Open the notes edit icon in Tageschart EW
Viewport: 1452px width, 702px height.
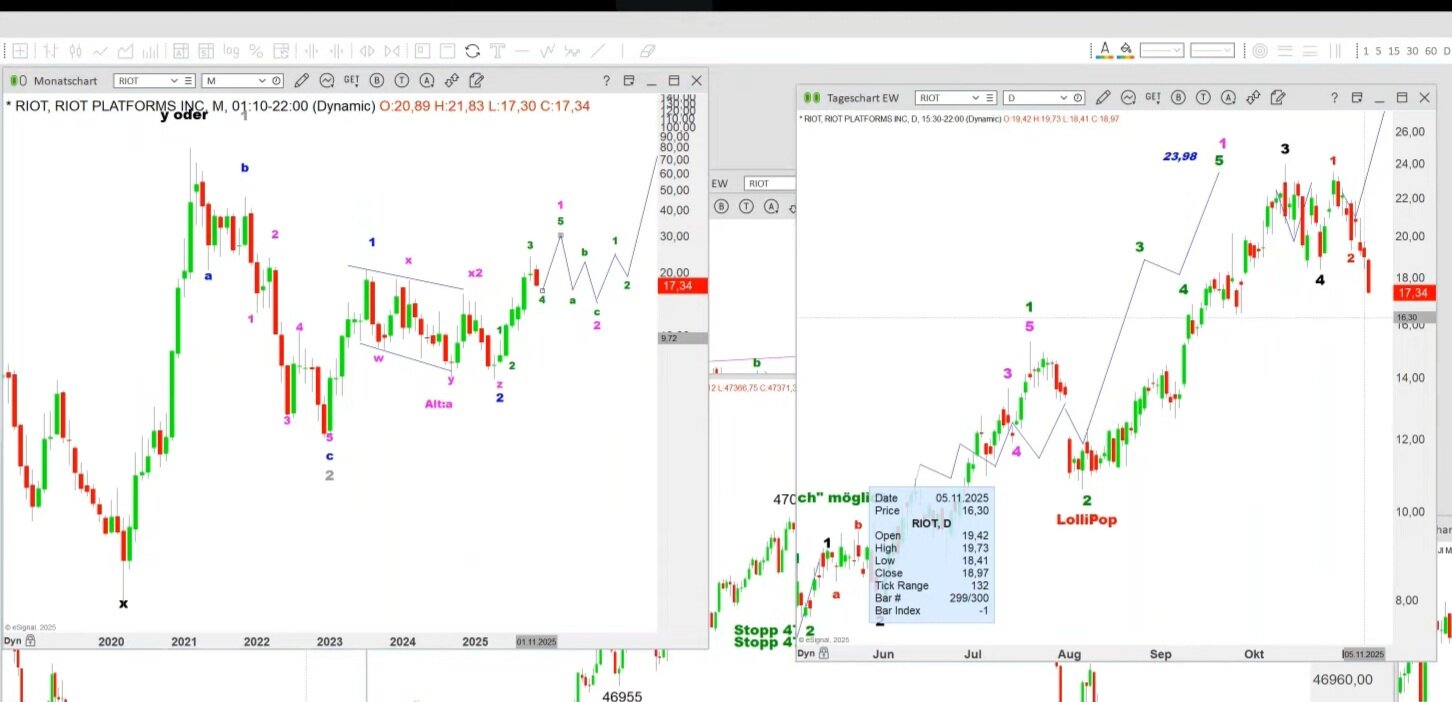tap(1277, 98)
